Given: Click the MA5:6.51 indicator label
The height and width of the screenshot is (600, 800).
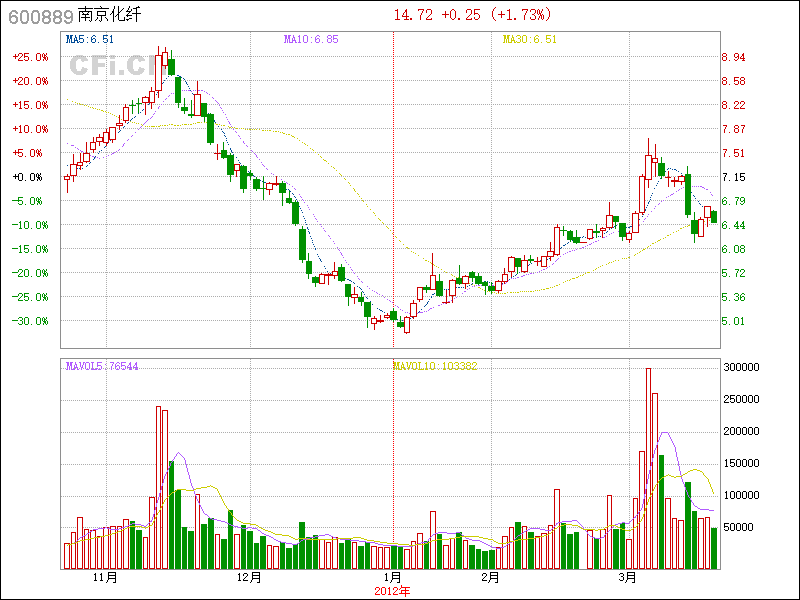Looking at the screenshot, I should pos(90,39).
